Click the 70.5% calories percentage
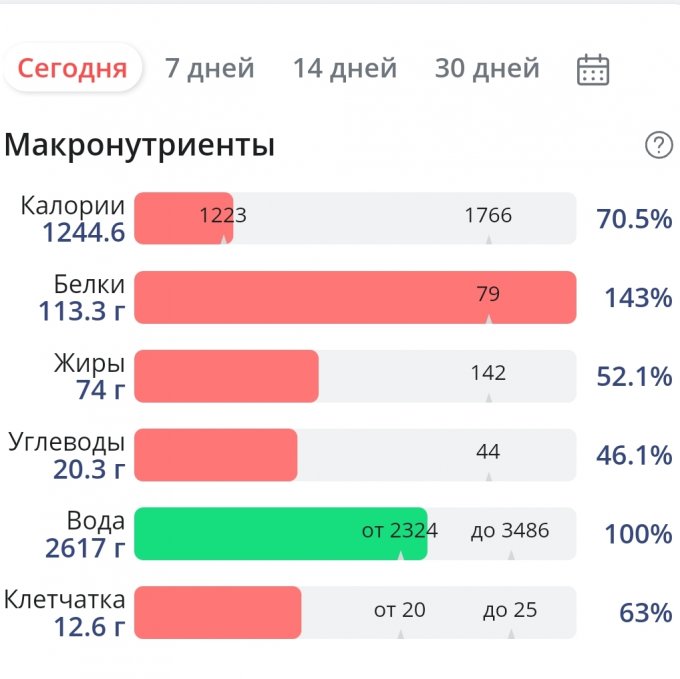 (x=634, y=219)
